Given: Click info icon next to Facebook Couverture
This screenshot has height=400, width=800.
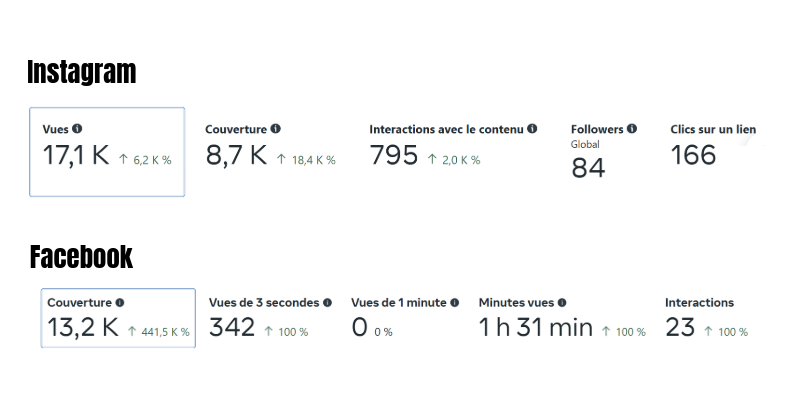Looking at the screenshot, I should (120, 303).
